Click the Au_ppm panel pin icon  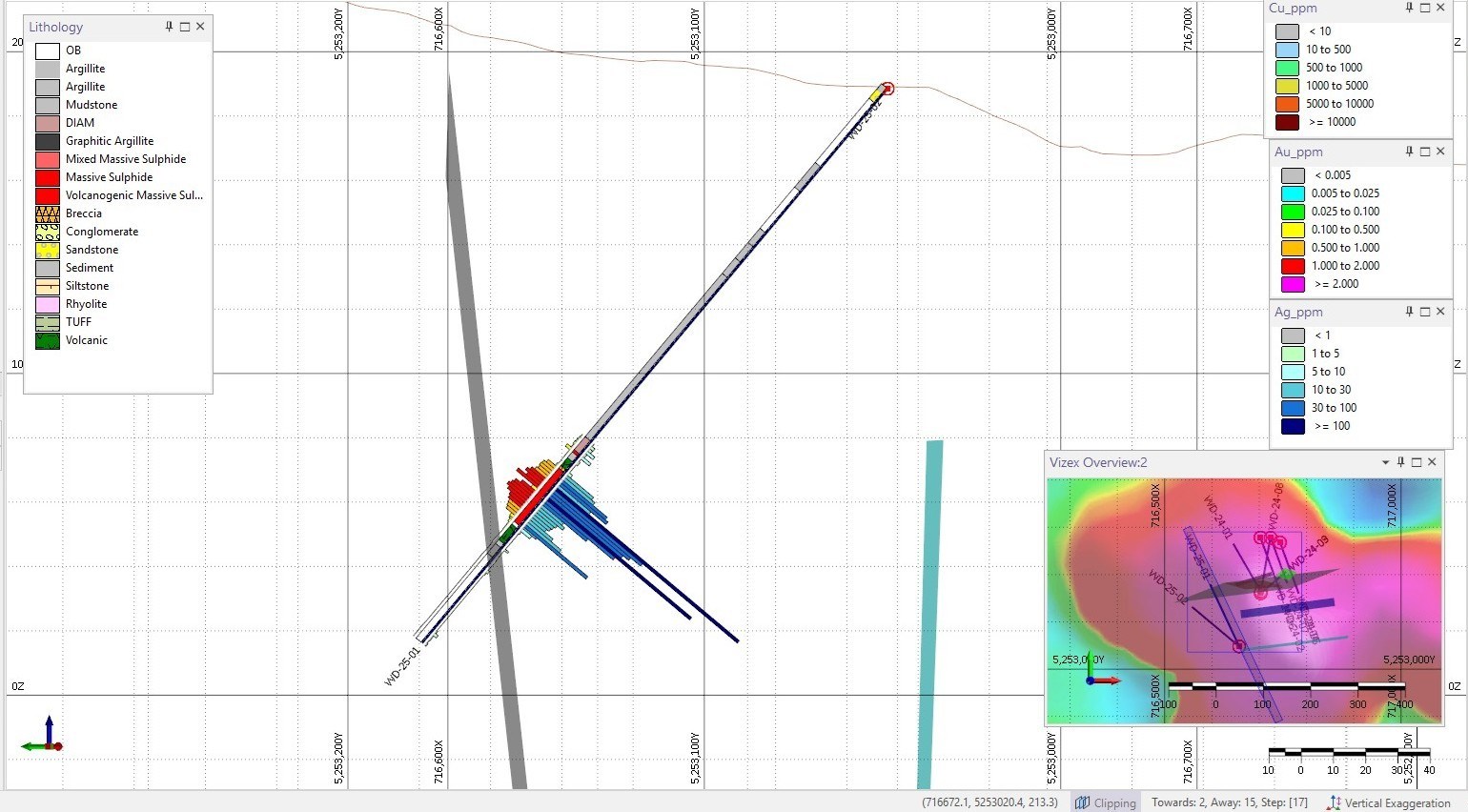(1409, 152)
